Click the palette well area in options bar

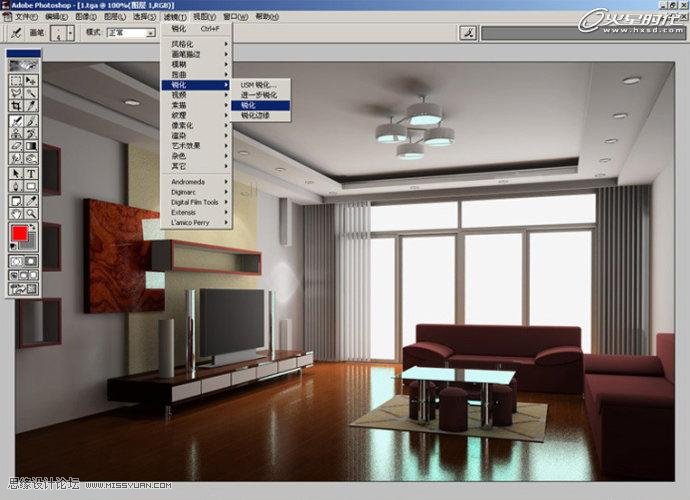click(x=580, y=33)
